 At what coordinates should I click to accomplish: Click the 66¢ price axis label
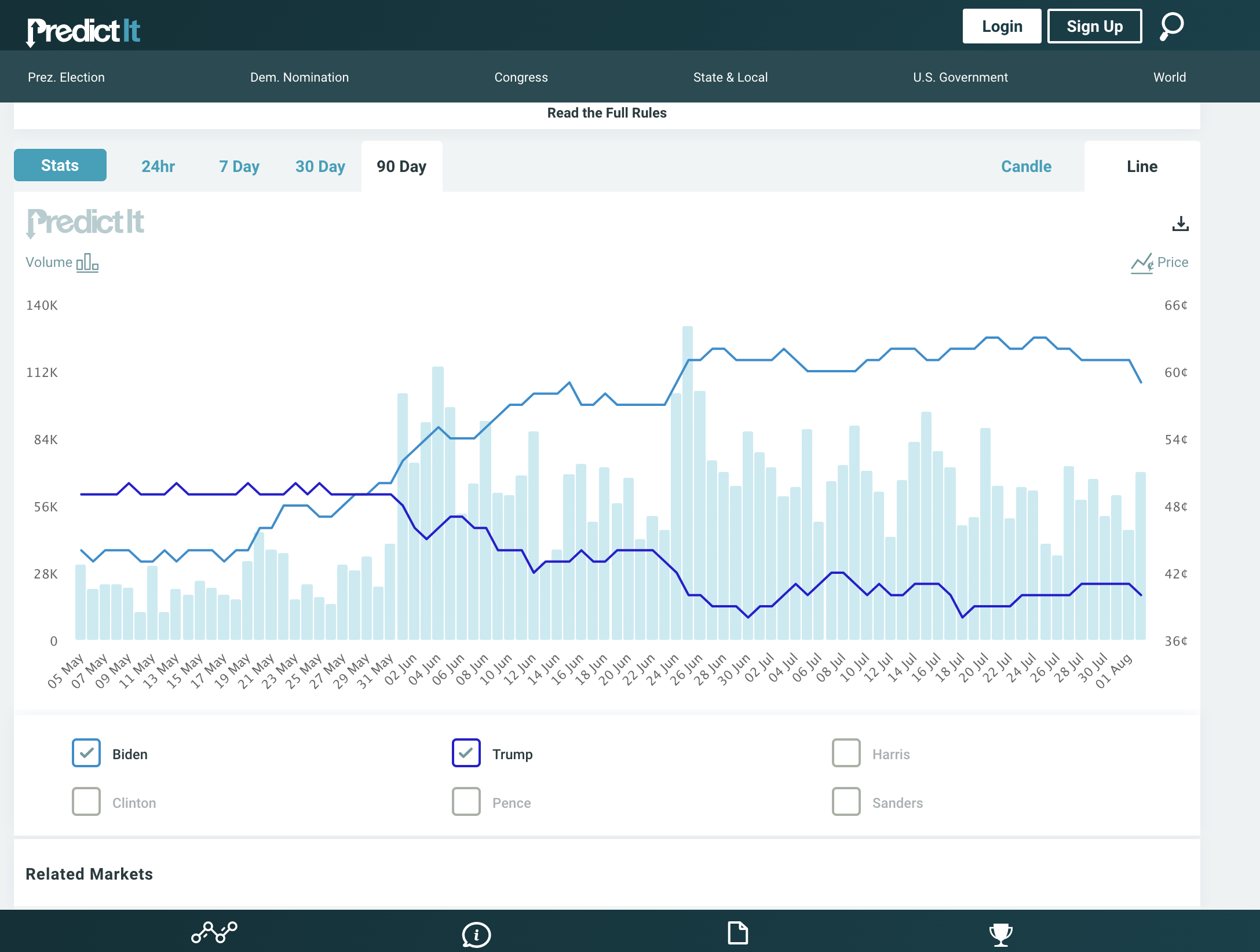[x=1176, y=305]
